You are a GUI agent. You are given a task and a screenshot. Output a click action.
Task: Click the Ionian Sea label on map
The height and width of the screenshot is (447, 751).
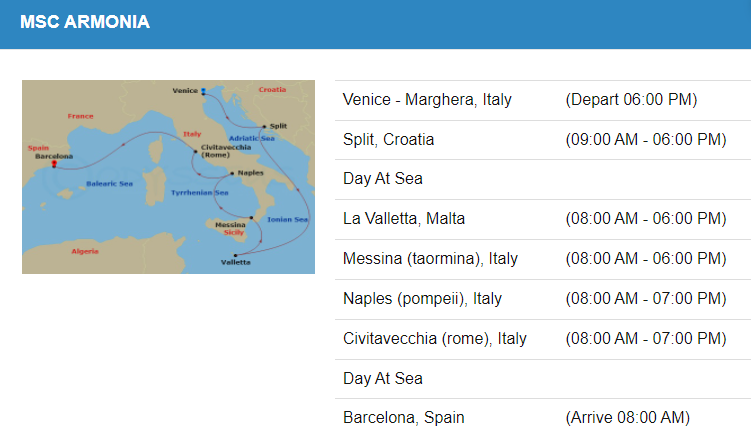tap(287, 219)
